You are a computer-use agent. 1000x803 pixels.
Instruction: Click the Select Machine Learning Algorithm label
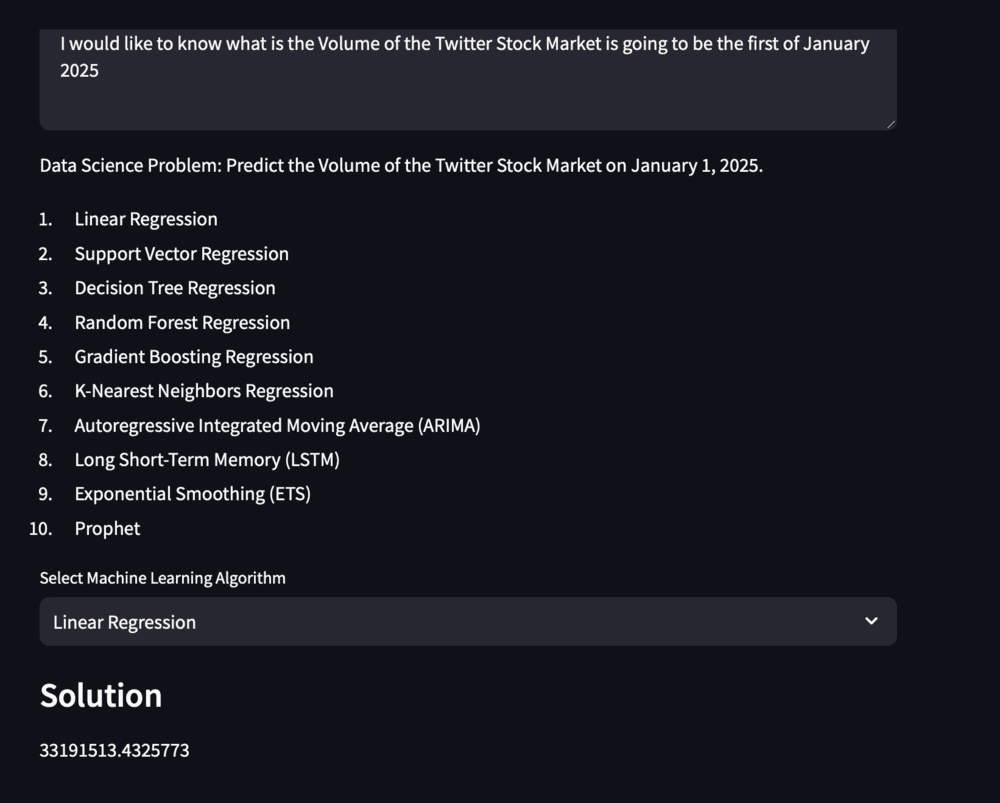click(x=162, y=578)
